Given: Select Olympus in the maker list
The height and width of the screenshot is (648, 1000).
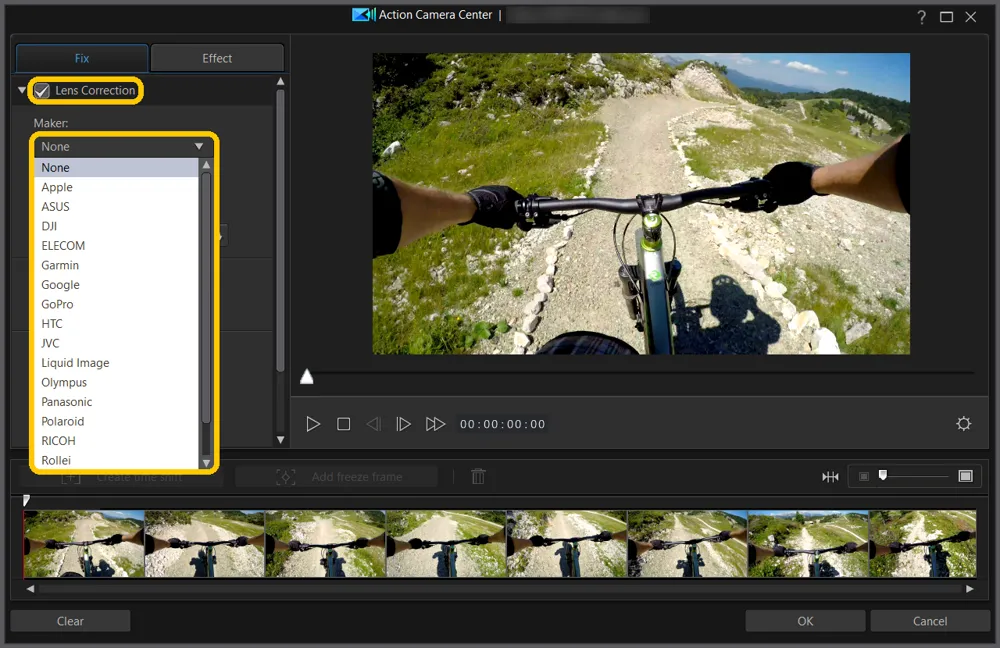Looking at the screenshot, I should pyautogui.click(x=117, y=383).
